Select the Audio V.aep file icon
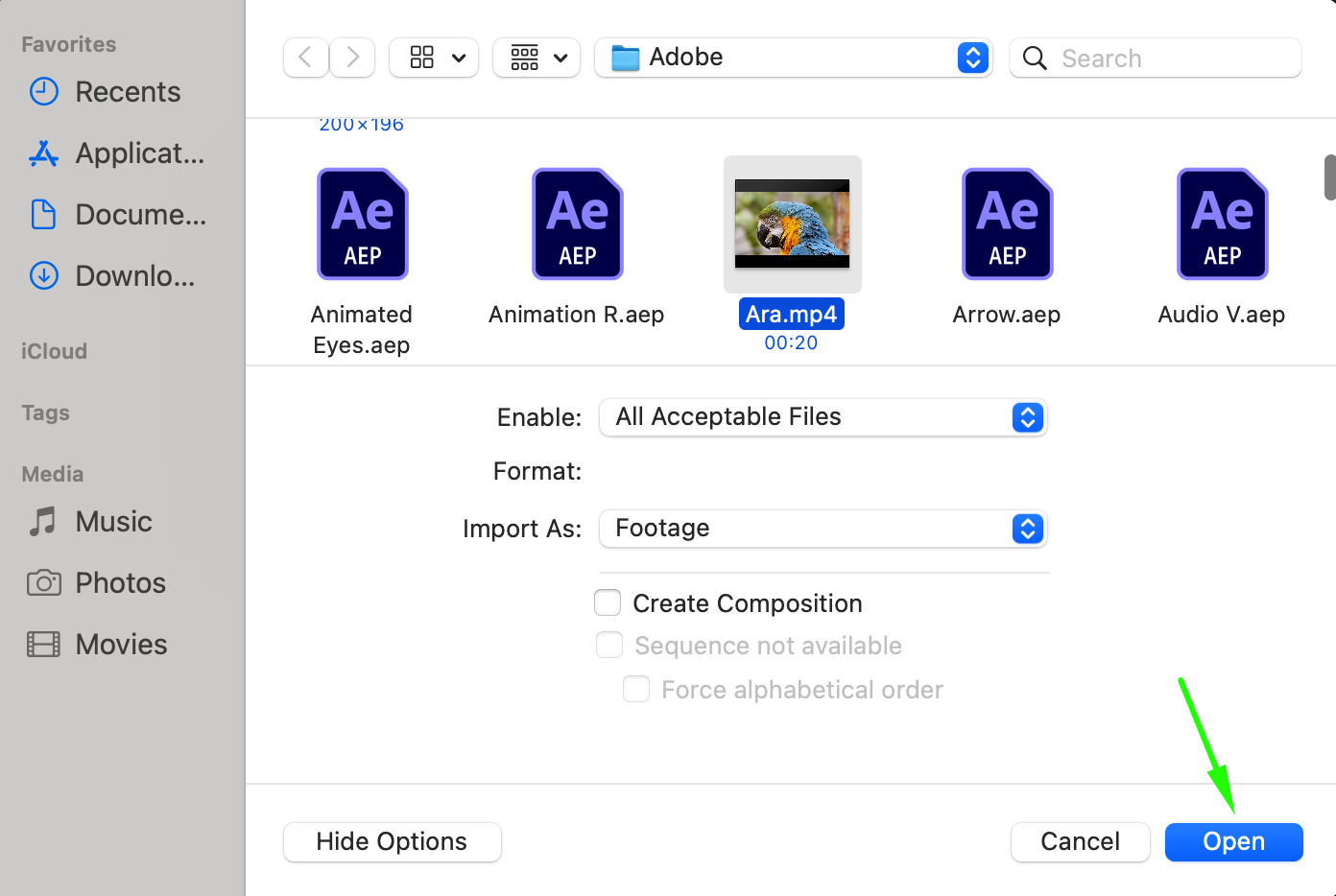This screenshot has height=896, width=1336. coord(1223,224)
